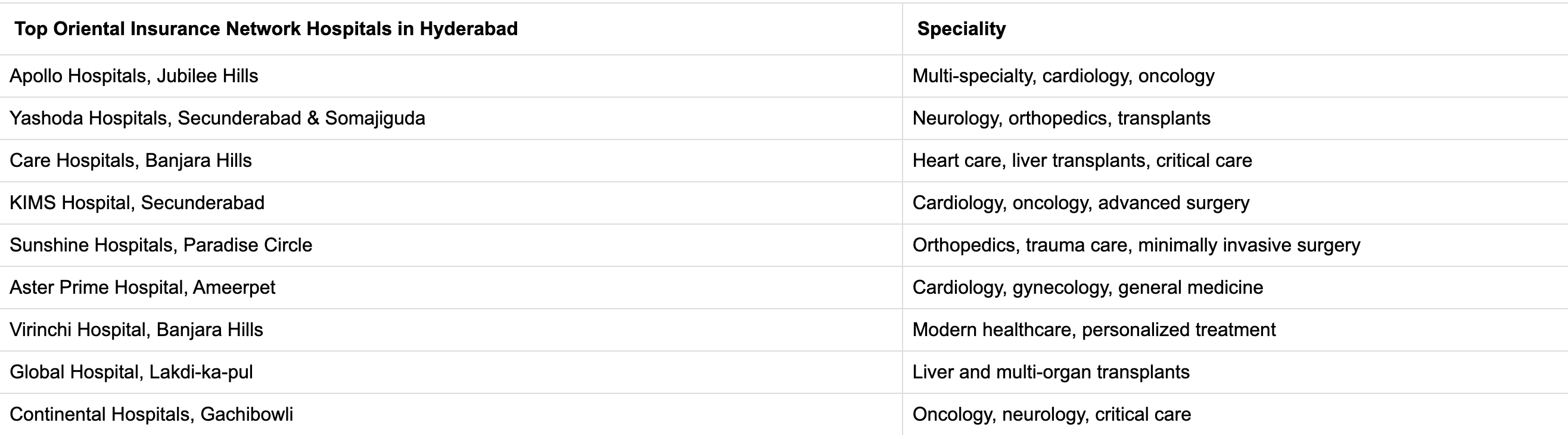Screen dimensions: 1568x435
Task: Click Oncology, neurology, critical care cell
Action: click(1052, 415)
